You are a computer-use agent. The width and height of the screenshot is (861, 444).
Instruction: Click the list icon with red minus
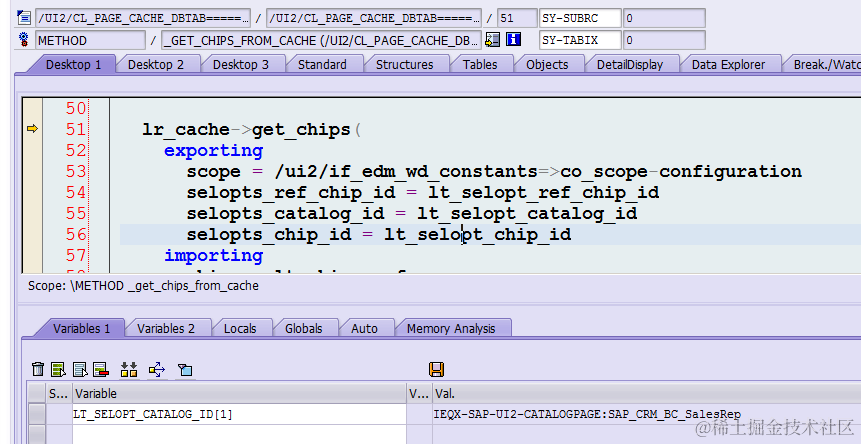click(x=100, y=369)
